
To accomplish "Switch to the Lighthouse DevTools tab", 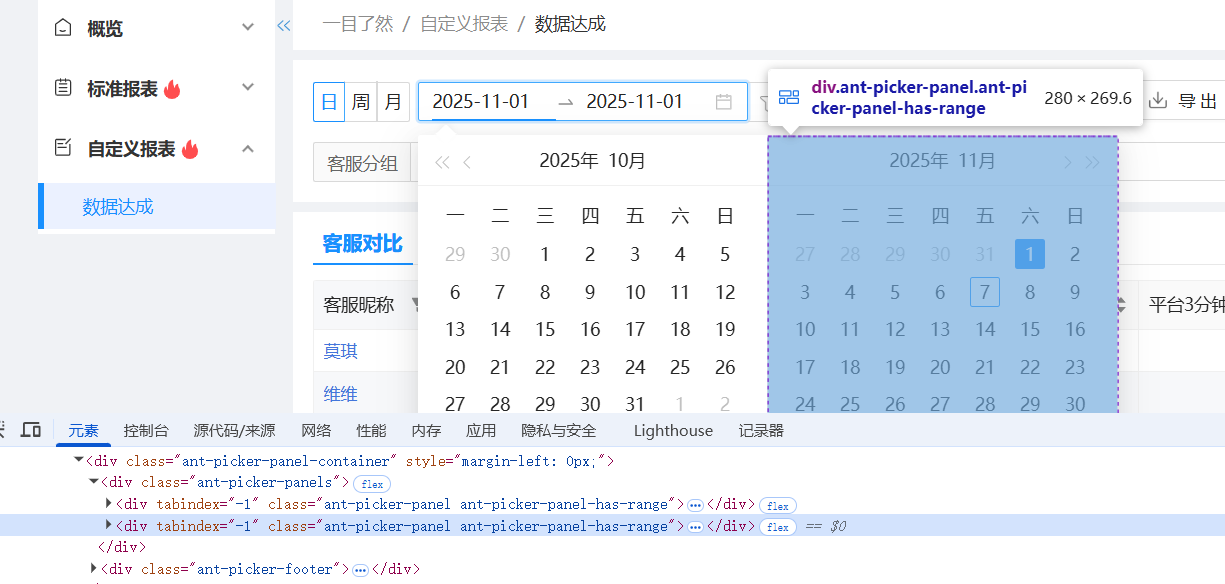I will coord(673,431).
